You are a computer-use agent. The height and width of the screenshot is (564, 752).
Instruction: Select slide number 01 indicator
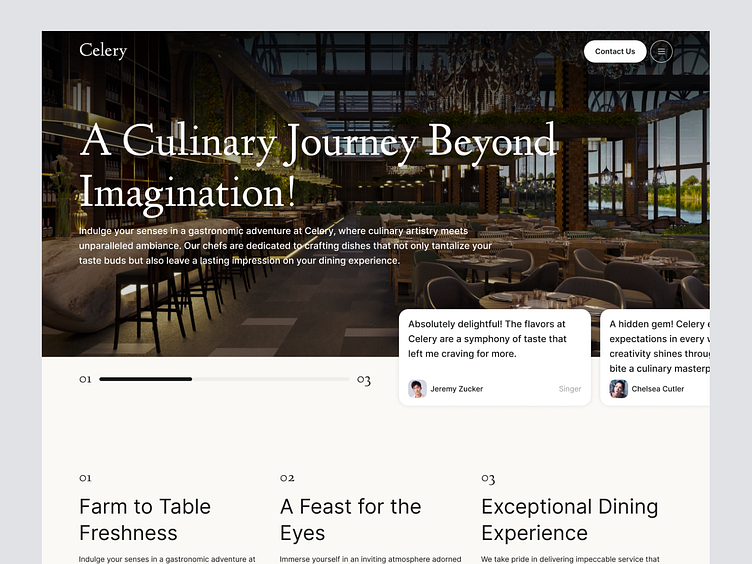pyautogui.click(x=85, y=380)
